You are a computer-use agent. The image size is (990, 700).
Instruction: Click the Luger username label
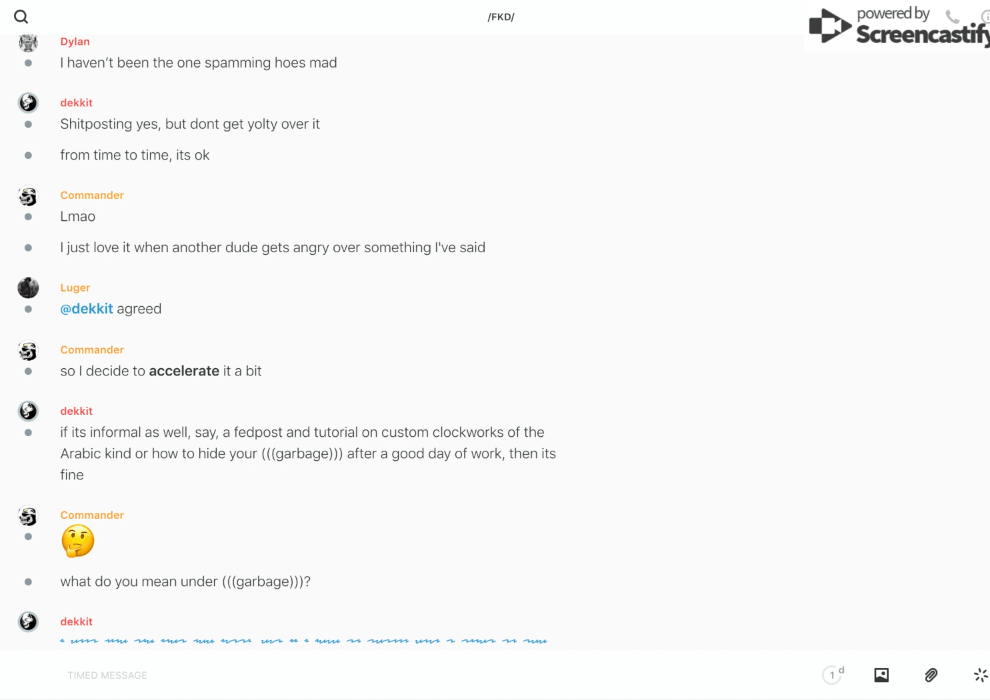(75, 288)
